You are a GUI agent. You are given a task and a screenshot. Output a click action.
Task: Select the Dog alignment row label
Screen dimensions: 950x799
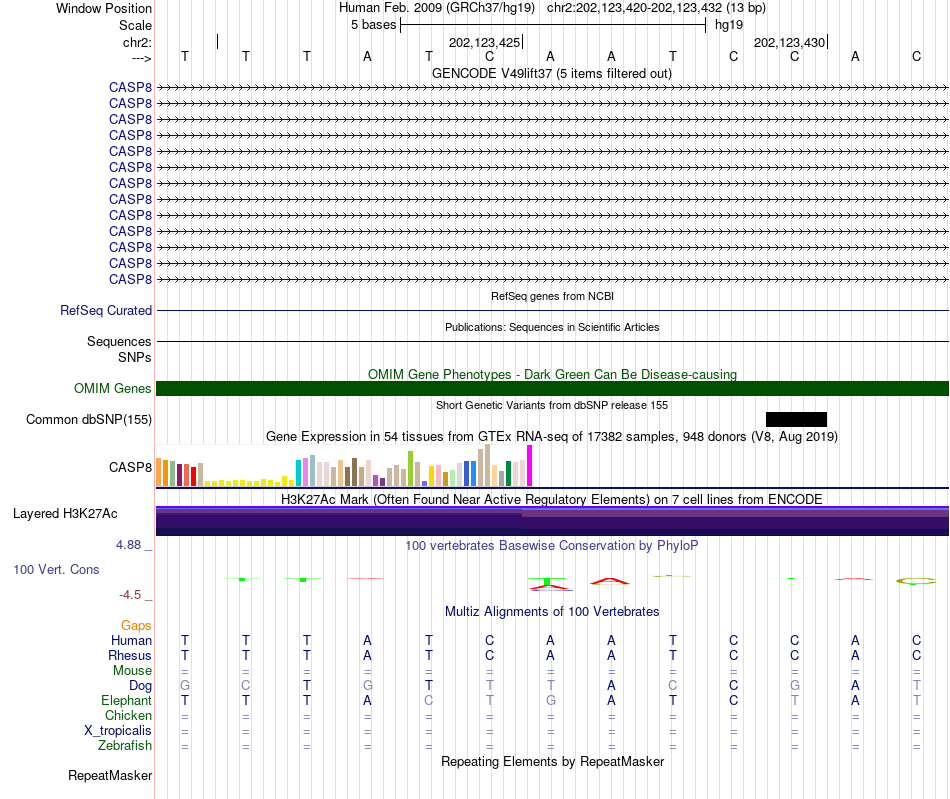pyautogui.click(x=140, y=686)
